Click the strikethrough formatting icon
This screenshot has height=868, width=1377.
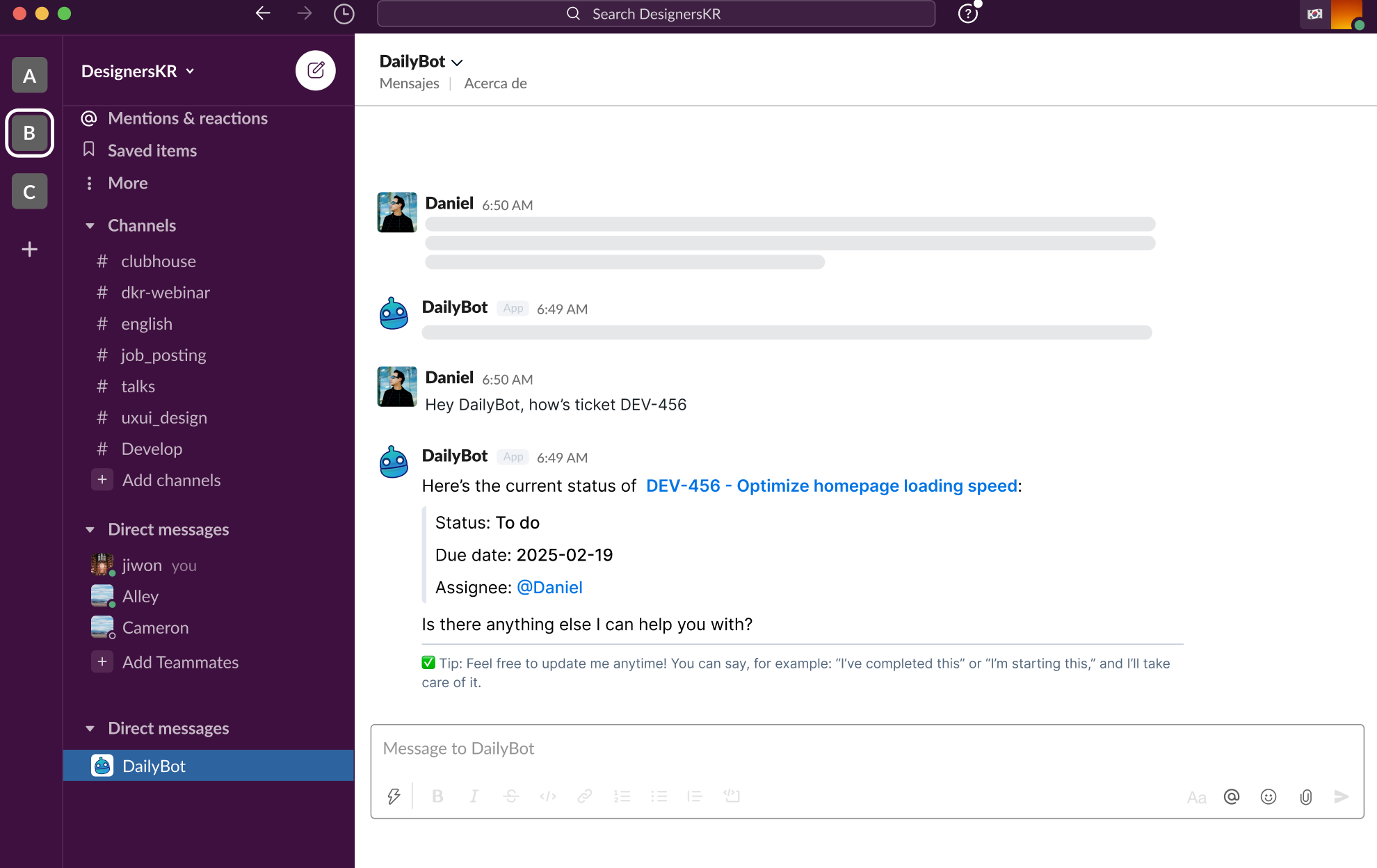(510, 796)
